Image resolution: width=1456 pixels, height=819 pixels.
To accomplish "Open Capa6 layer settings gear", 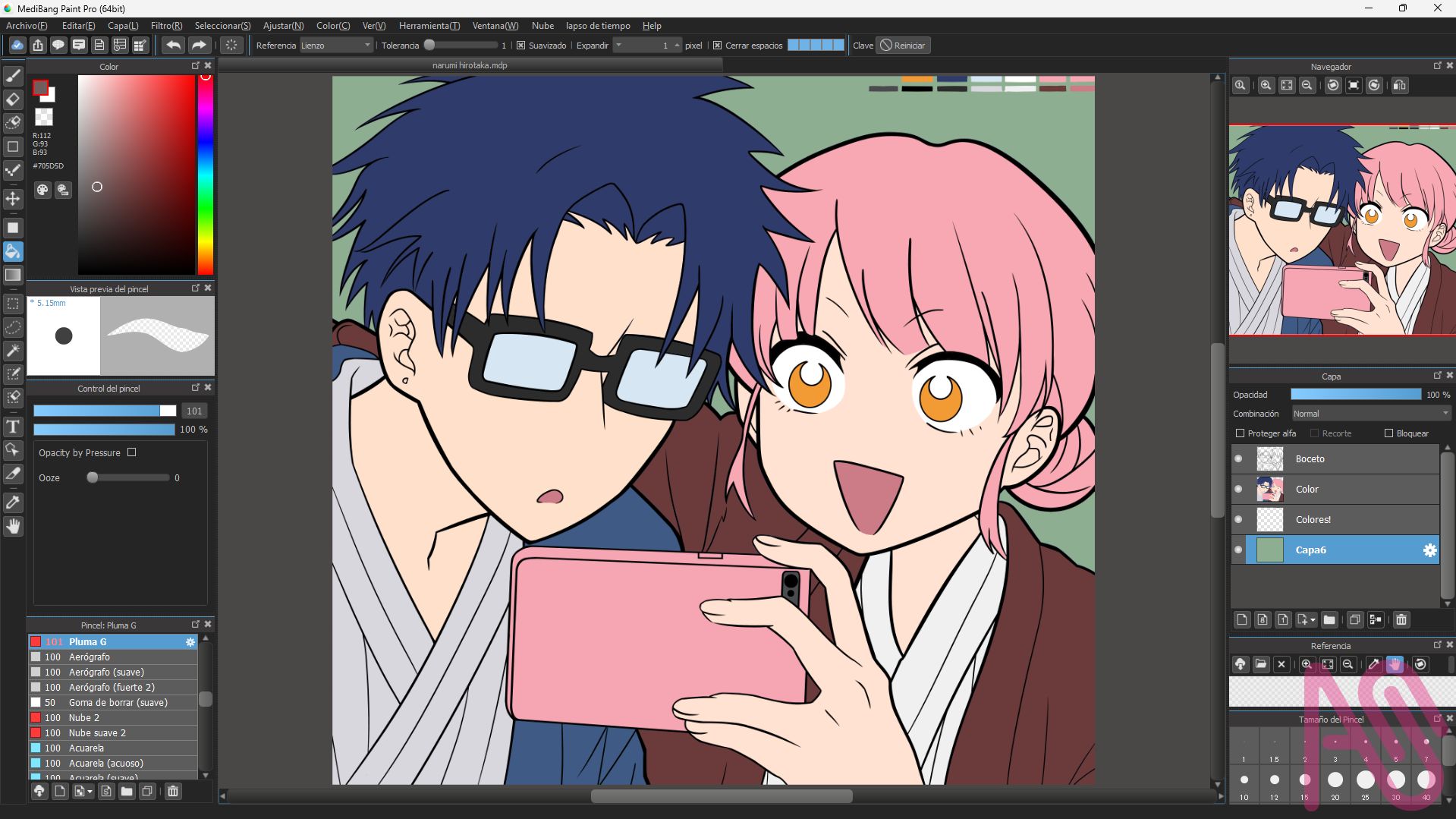I will tap(1429, 550).
